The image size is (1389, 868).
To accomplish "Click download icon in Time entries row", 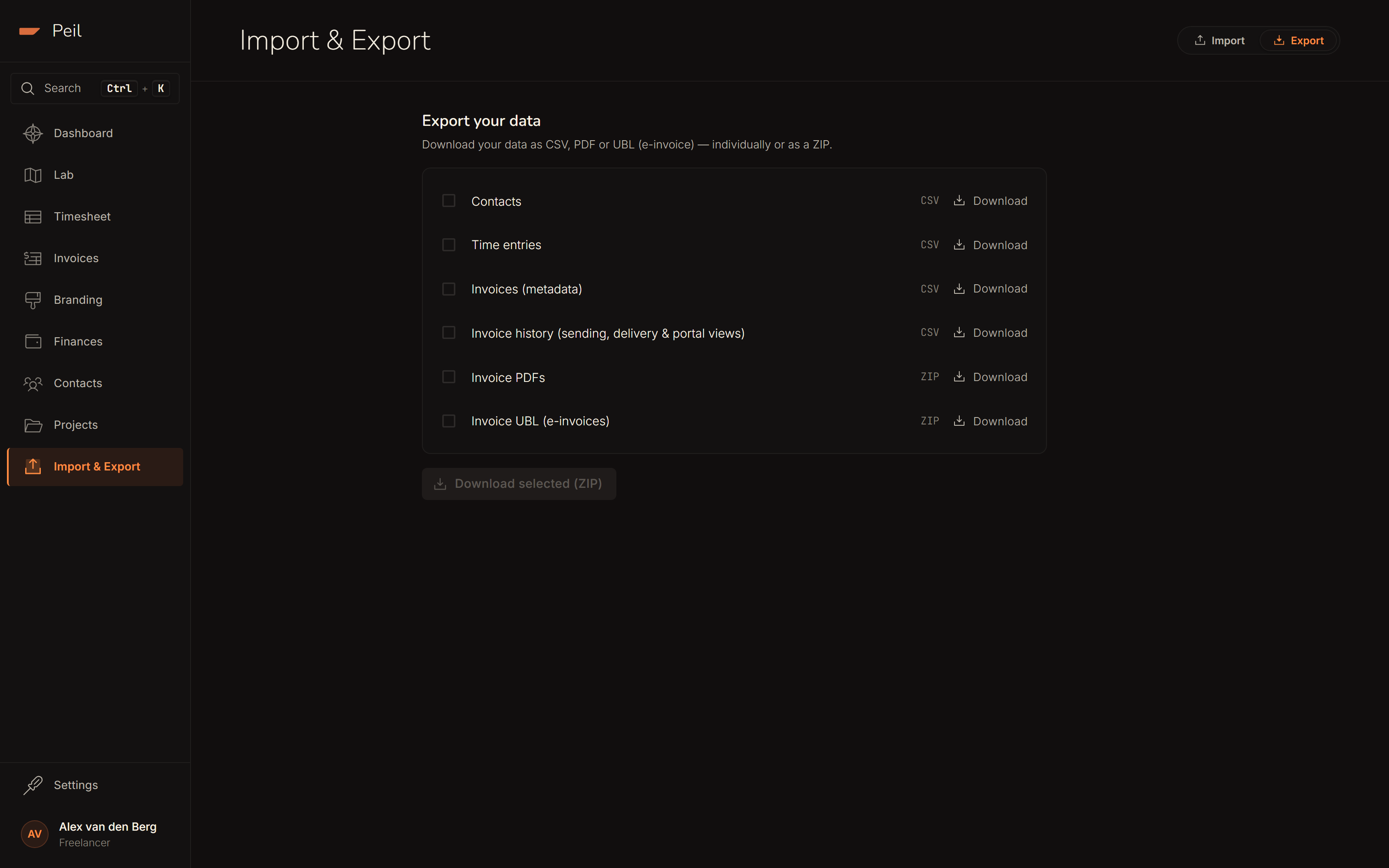I will [959, 244].
